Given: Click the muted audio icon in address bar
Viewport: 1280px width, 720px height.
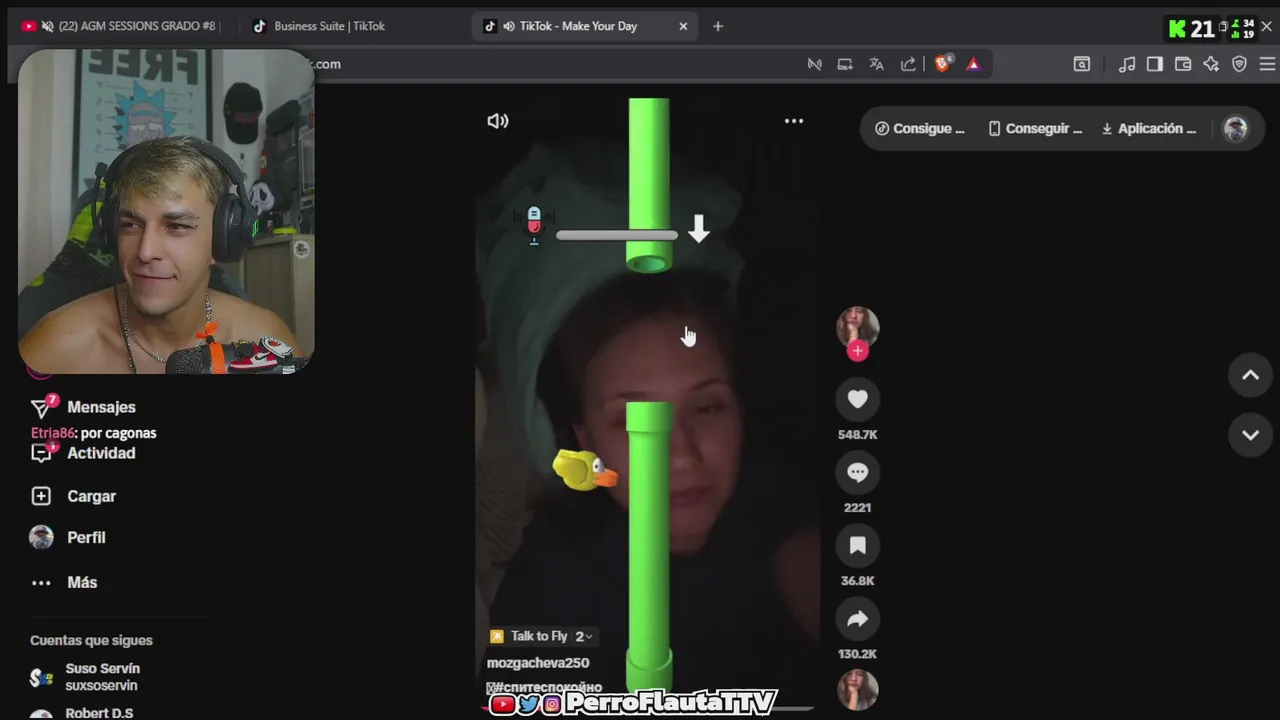Looking at the screenshot, I should coord(815,64).
